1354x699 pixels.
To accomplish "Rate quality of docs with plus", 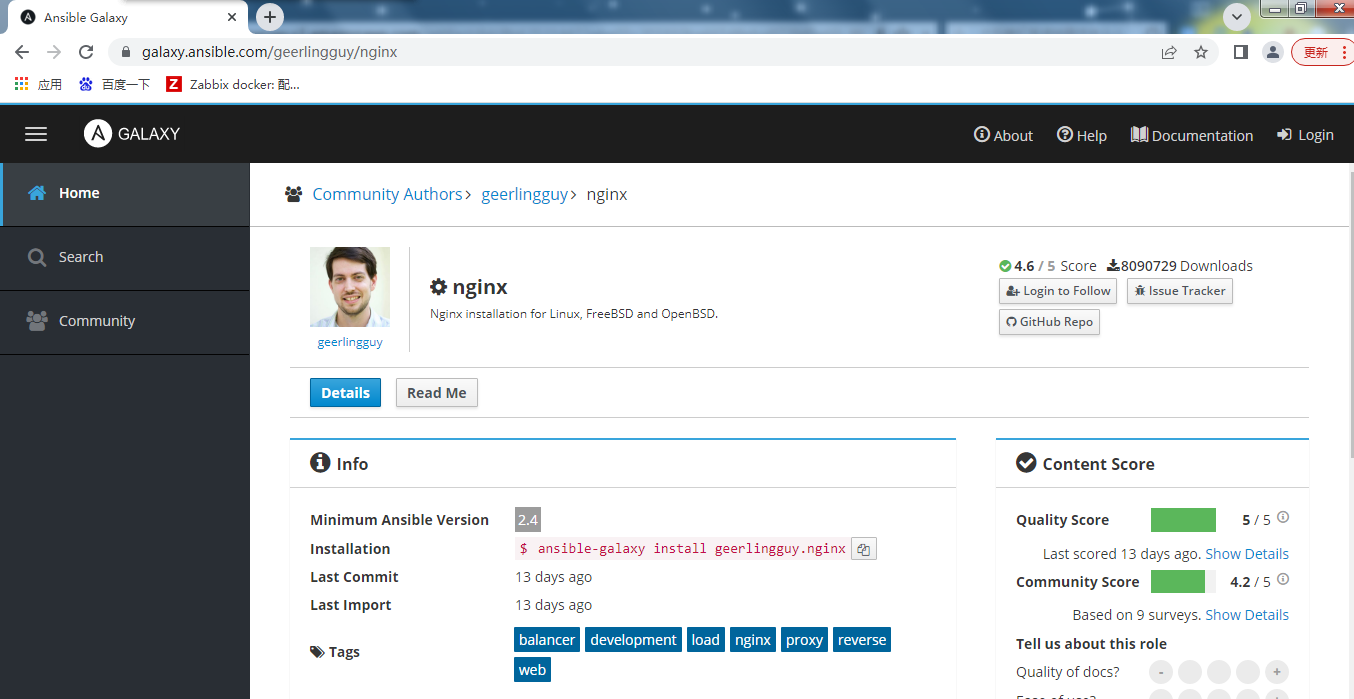I will tap(1275, 672).
